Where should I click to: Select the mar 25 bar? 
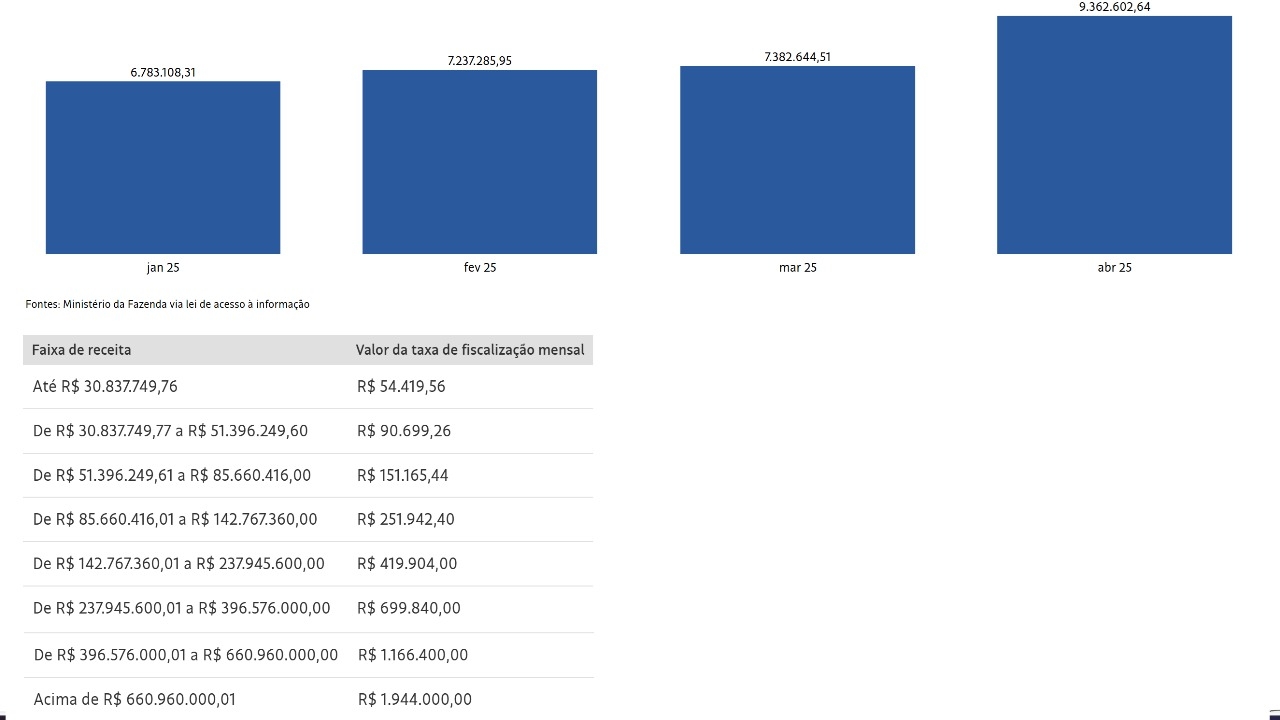[x=797, y=160]
